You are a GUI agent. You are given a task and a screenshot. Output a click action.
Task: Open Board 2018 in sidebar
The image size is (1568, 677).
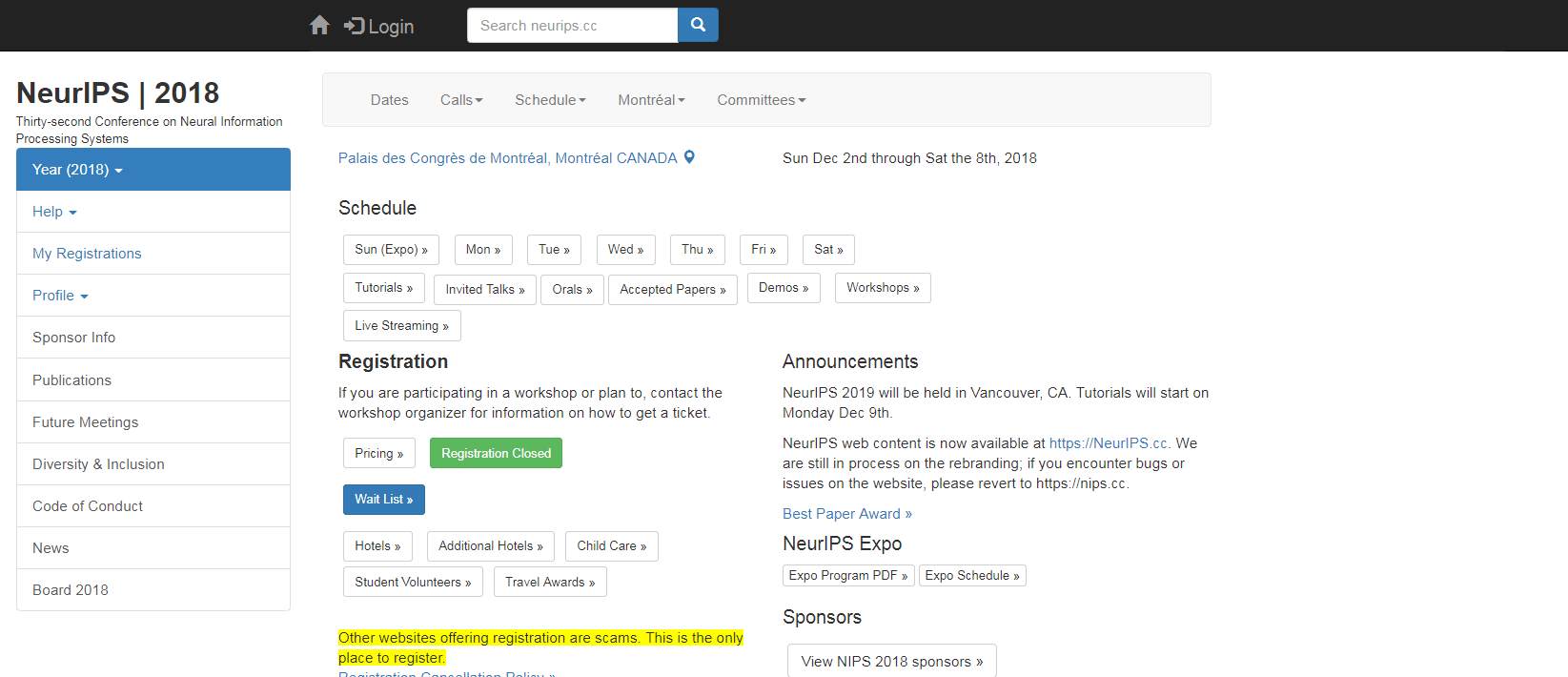click(x=153, y=590)
